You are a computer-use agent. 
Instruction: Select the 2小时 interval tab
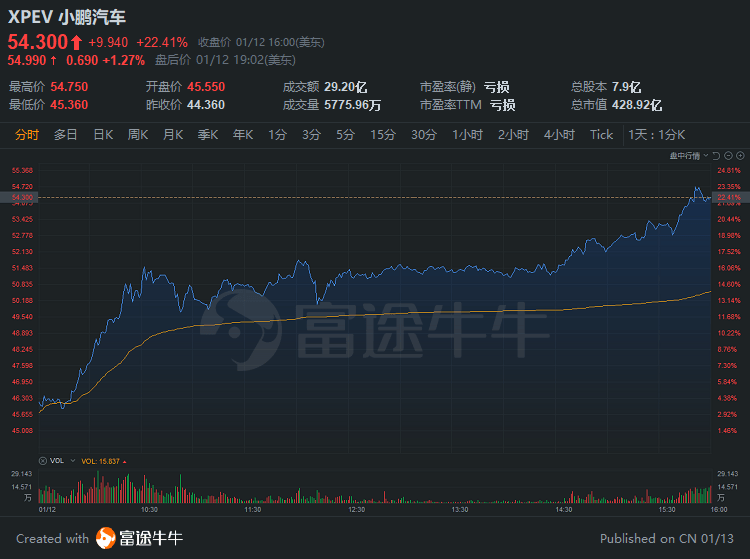[x=513, y=135]
